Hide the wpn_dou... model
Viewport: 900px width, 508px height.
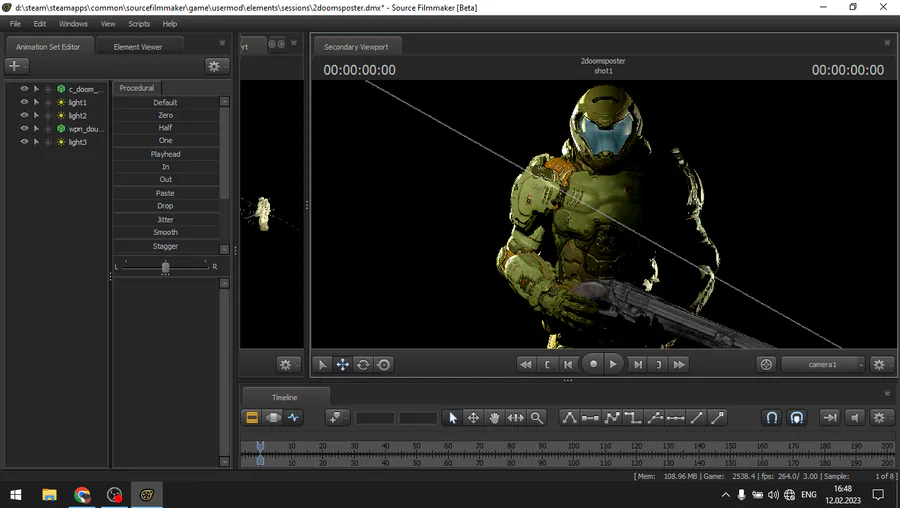tap(24, 129)
